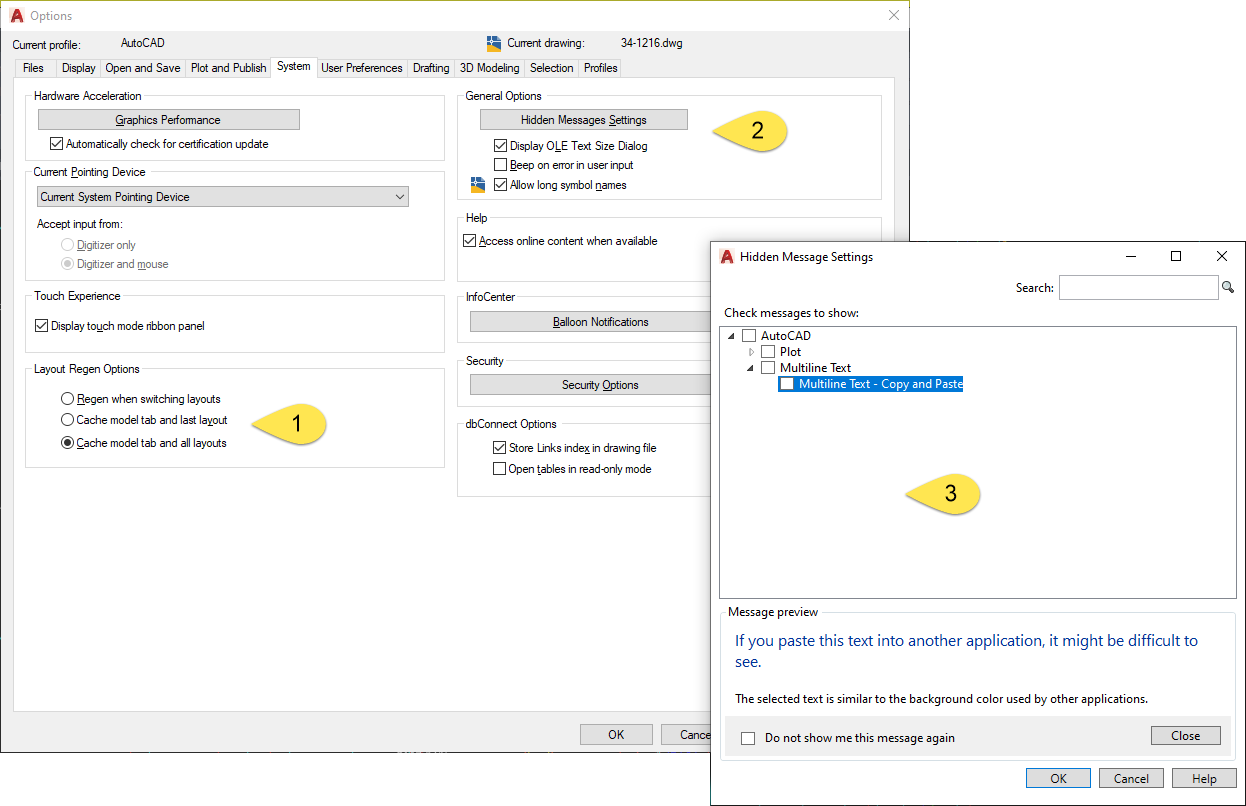Click the Graphics Performance button
Screen dimensions: 1246x806
tap(168, 120)
